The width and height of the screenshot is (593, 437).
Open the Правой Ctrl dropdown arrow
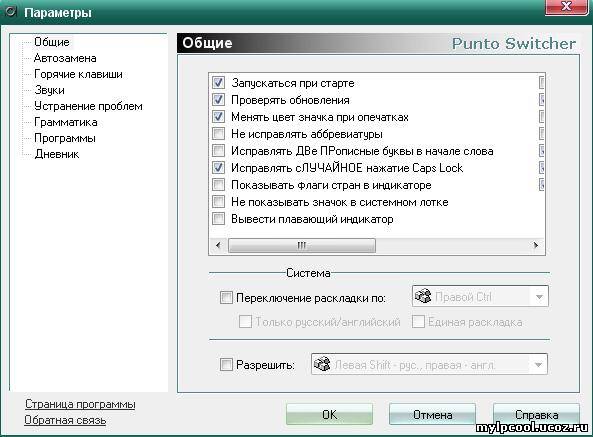(540, 297)
